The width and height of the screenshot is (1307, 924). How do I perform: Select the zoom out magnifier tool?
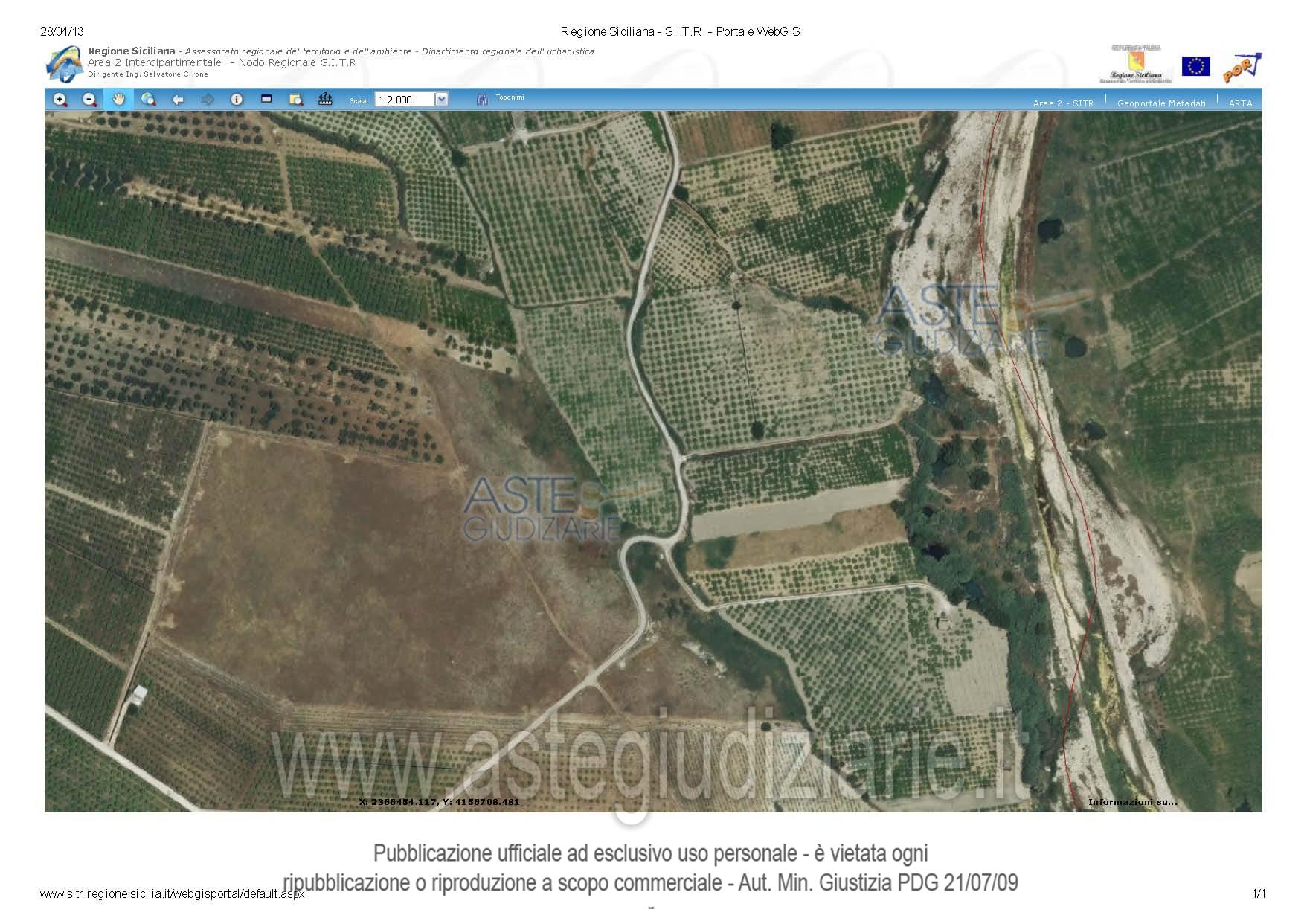[89, 100]
